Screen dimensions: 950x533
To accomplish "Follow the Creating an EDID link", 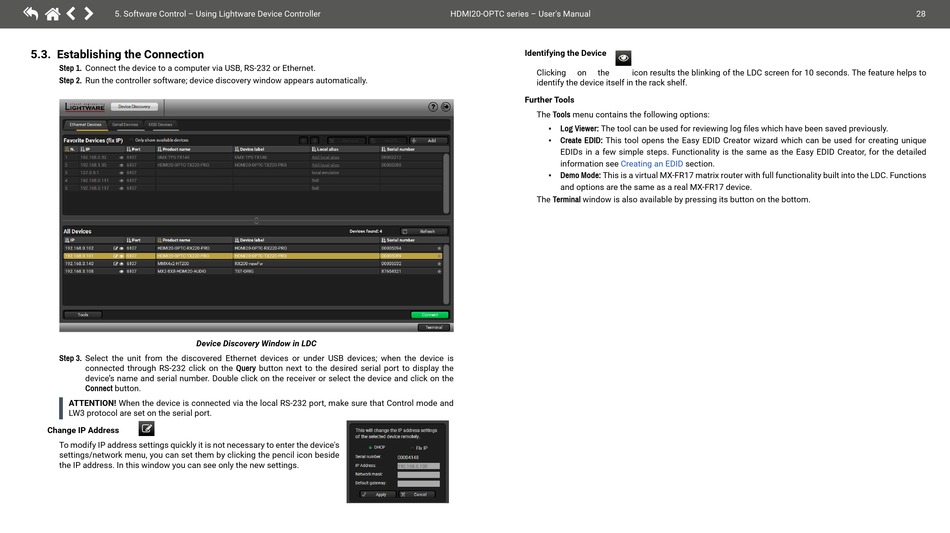I will [651, 164].
